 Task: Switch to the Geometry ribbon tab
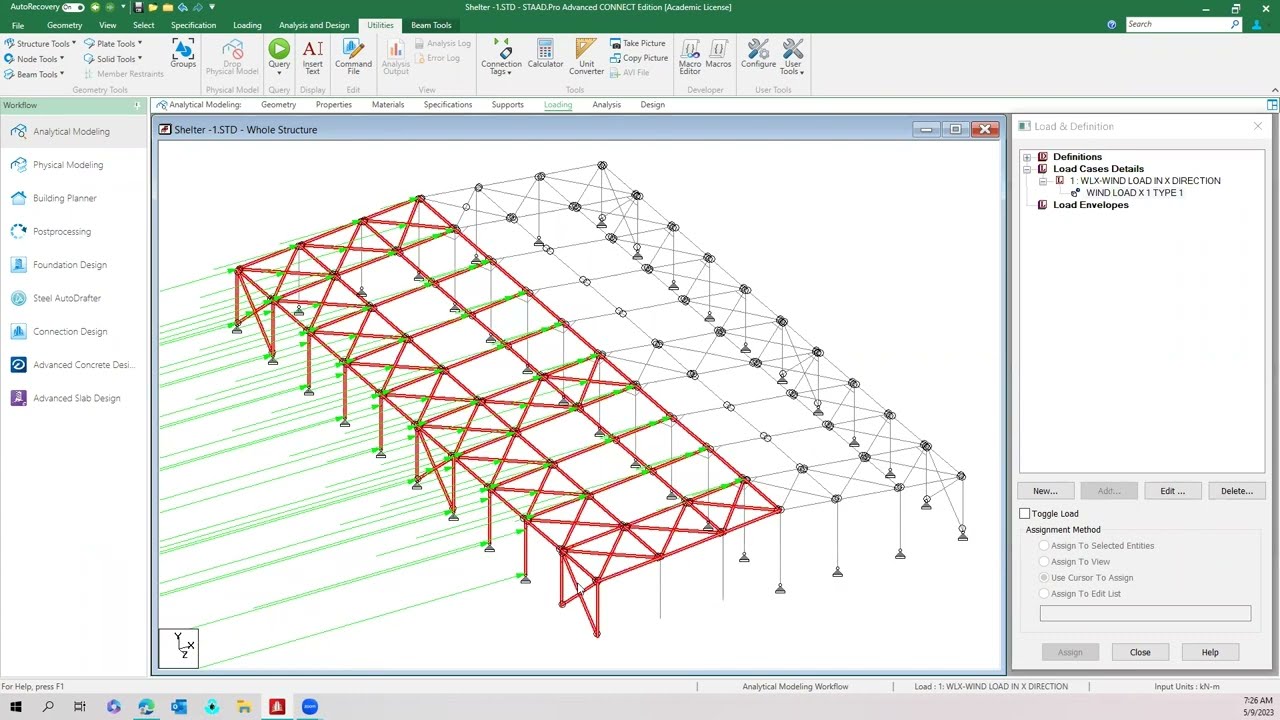point(65,25)
